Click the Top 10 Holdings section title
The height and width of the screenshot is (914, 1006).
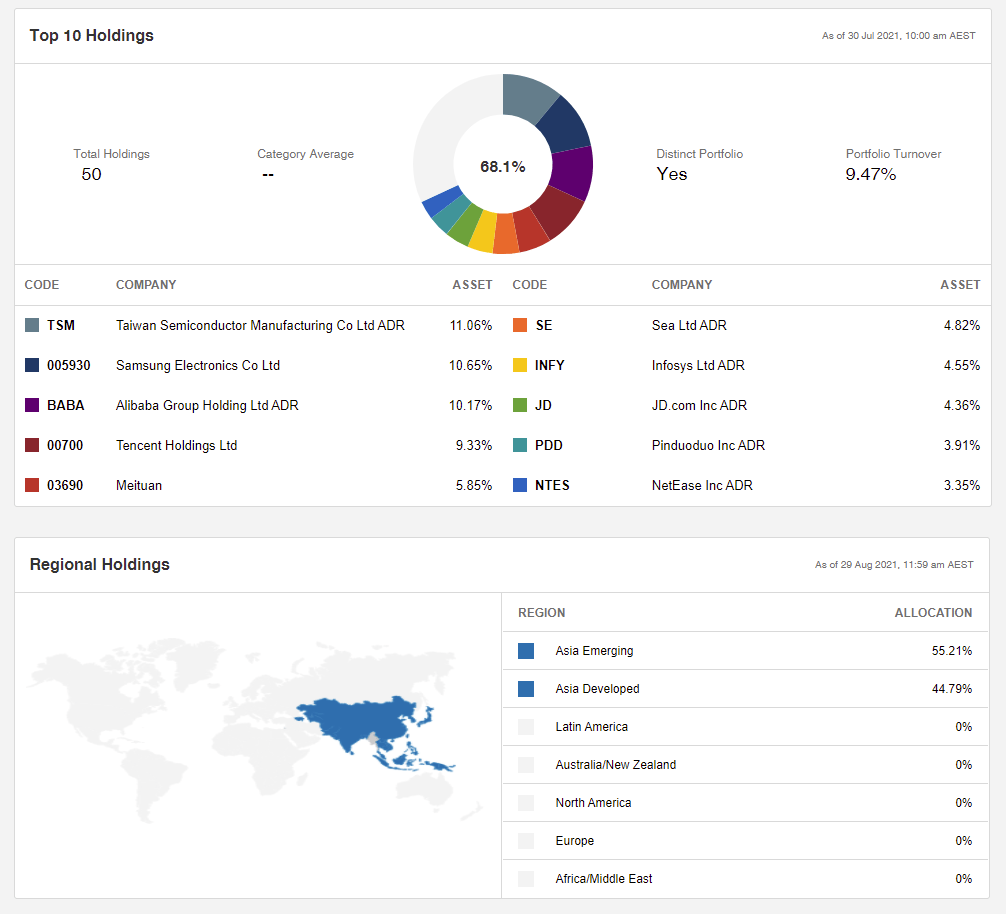click(93, 35)
